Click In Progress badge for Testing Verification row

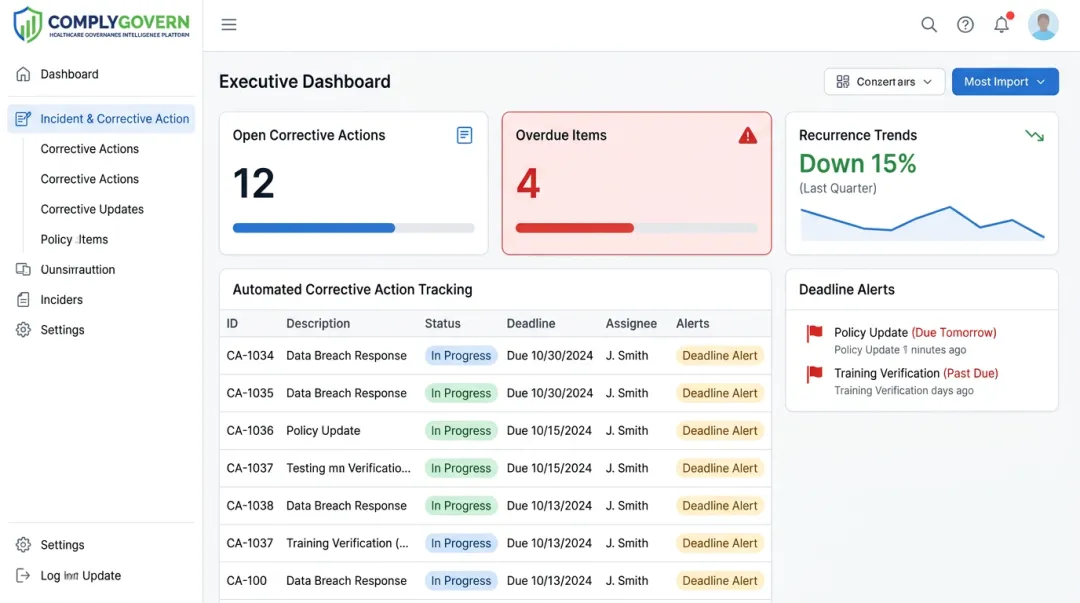461,469
